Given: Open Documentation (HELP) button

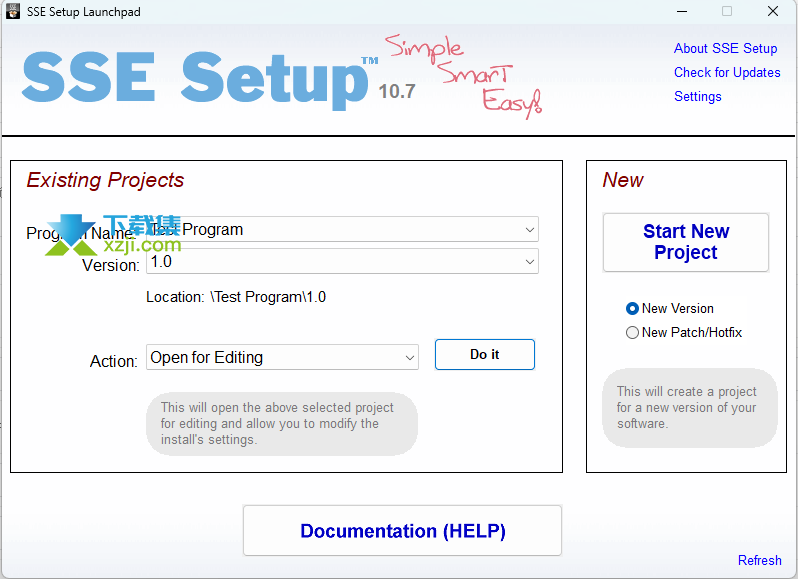Looking at the screenshot, I should [x=402, y=531].
